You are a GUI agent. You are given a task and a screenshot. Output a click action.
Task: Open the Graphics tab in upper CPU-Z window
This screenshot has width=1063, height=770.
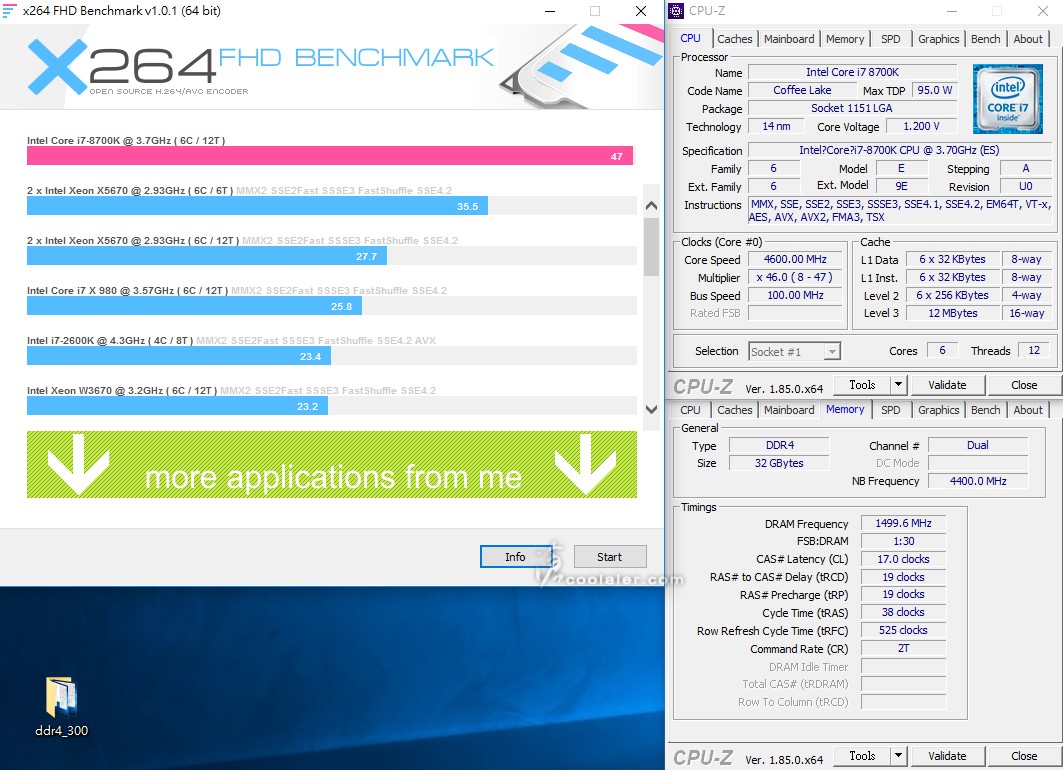[x=938, y=39]
